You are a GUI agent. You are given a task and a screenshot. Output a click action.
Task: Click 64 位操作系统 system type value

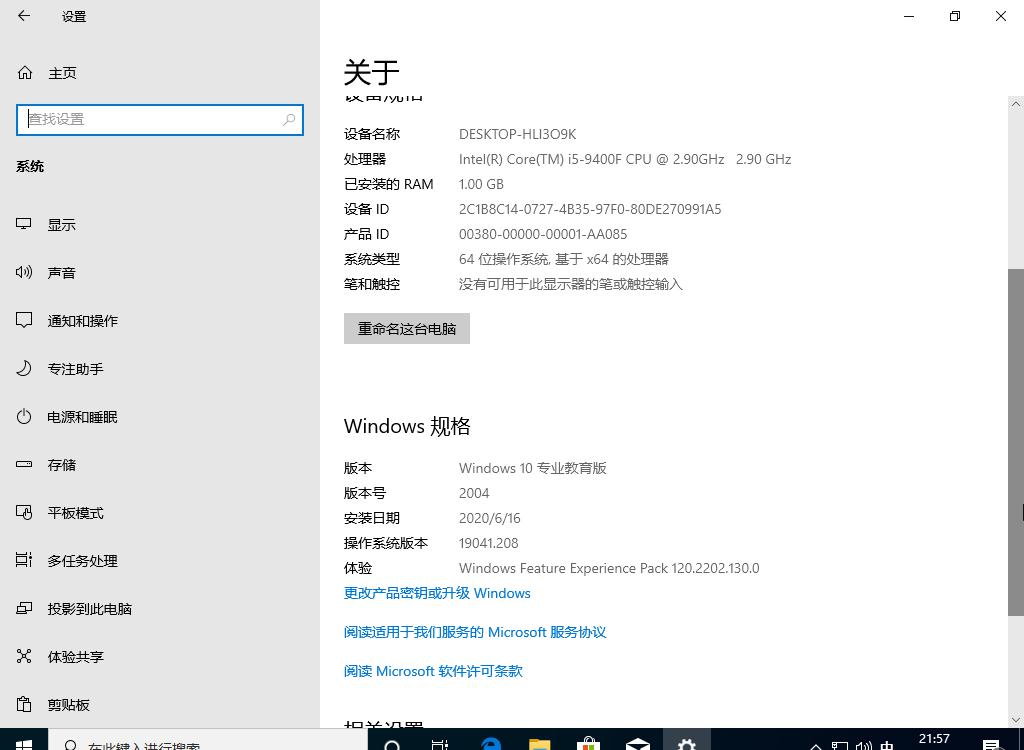point(564,259)
